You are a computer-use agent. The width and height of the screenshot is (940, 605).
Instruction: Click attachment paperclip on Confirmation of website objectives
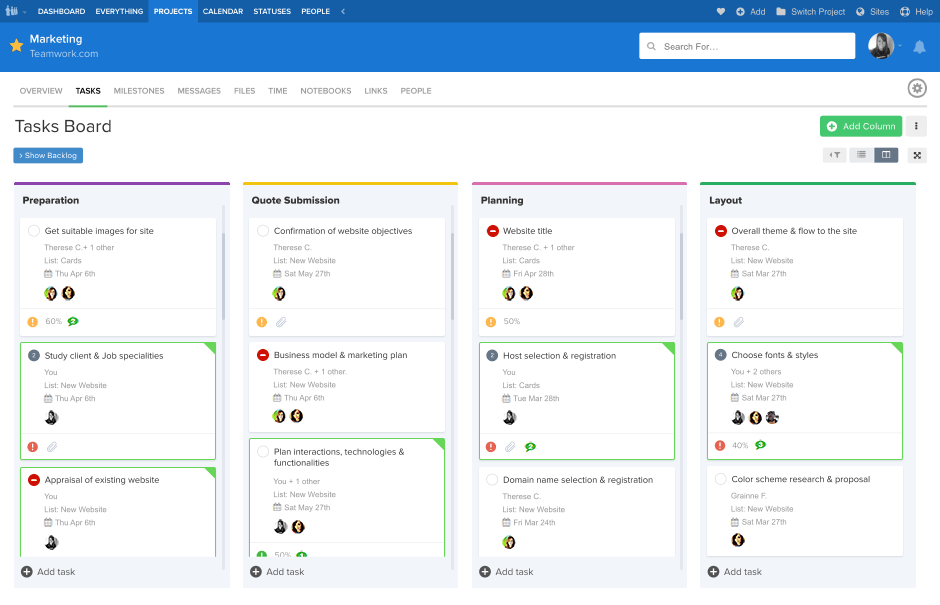coord(282,322)
